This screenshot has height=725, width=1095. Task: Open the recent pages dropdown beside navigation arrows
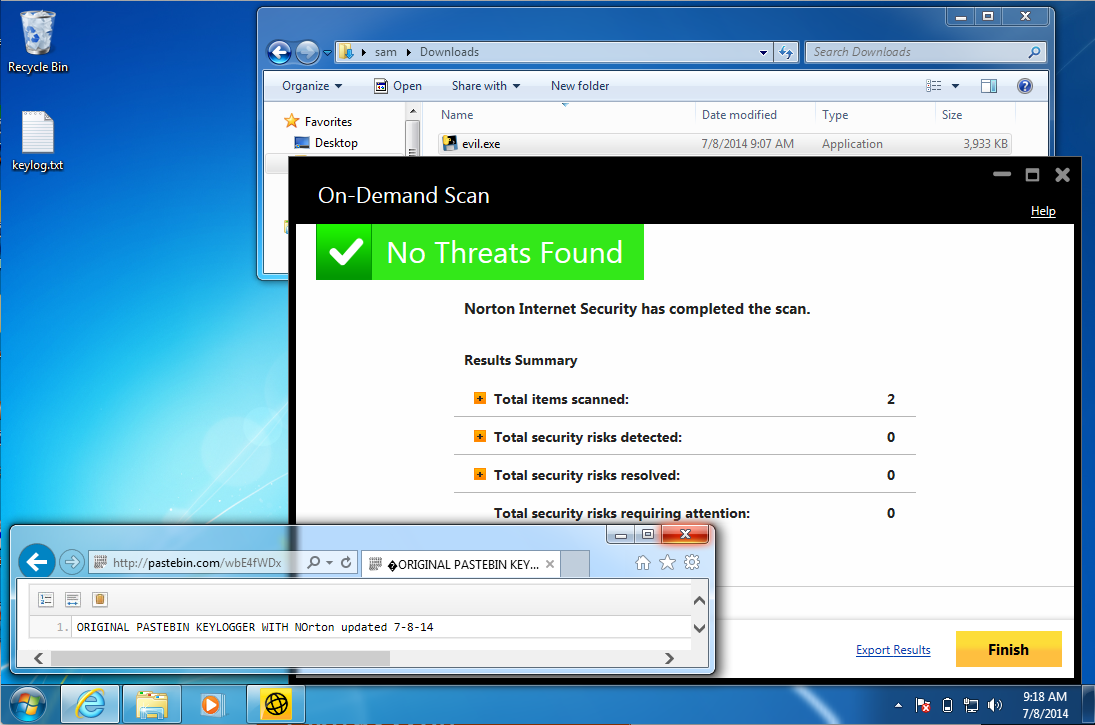click(x=327, y=52)
